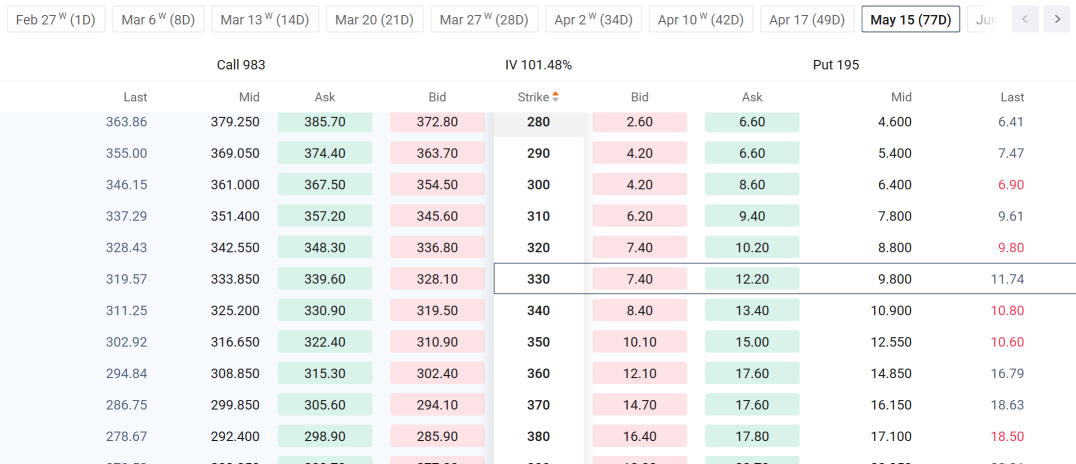Click call bid 336.80 at strike 320

tap(437, 248)
